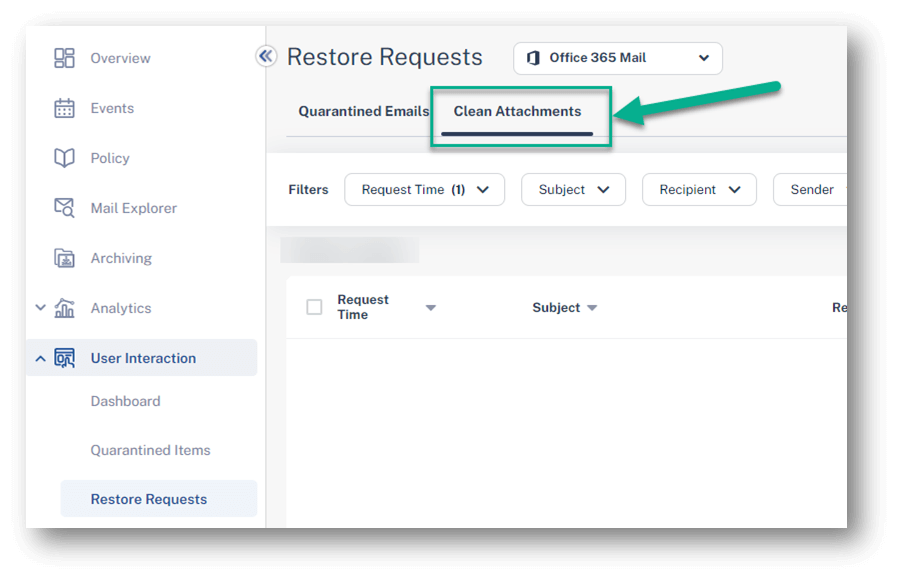Screen dimensions: 899x580
Task: Open the Subject filter dropdown
Action: coord(573,190)
